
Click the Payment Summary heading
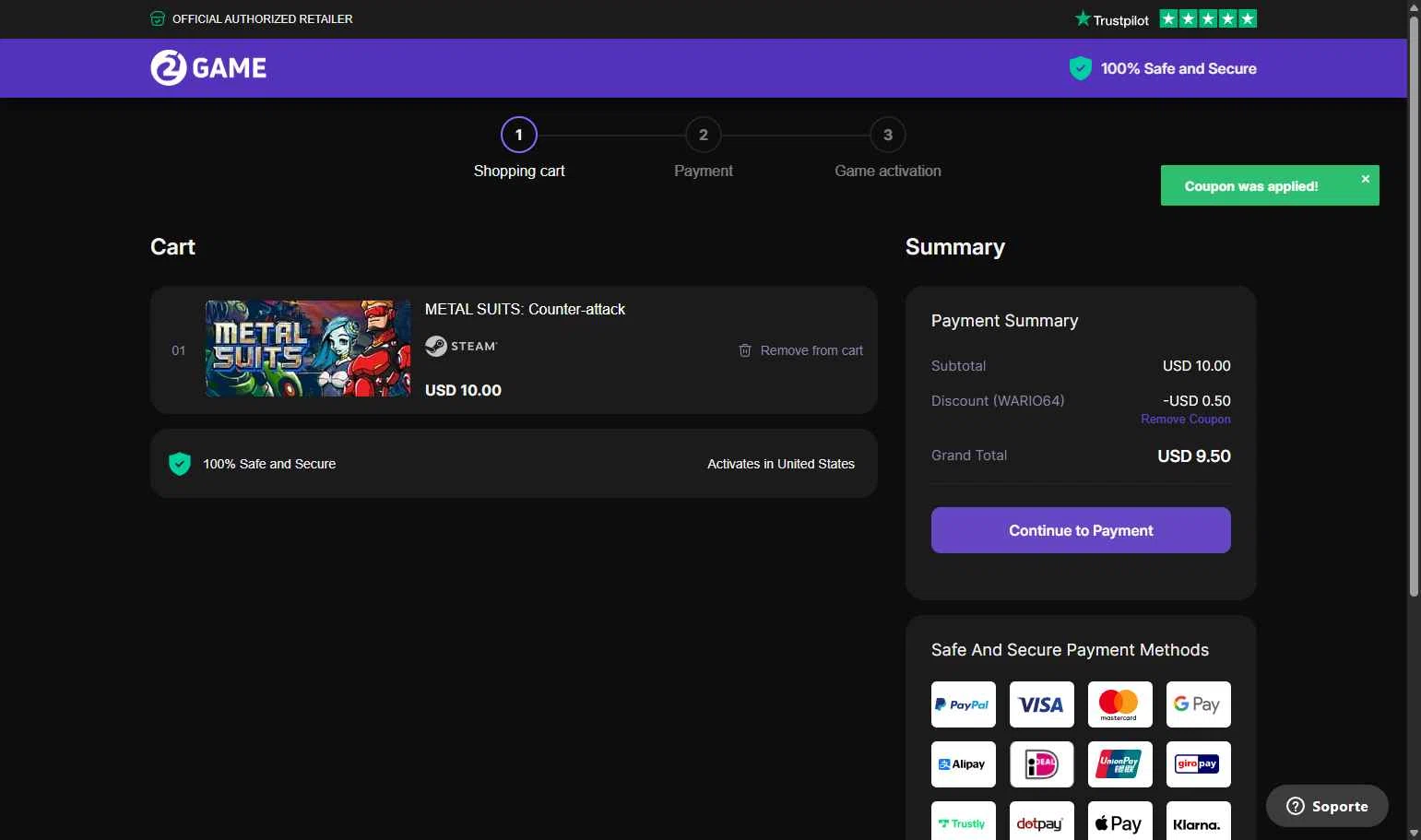click(1004, 321)
